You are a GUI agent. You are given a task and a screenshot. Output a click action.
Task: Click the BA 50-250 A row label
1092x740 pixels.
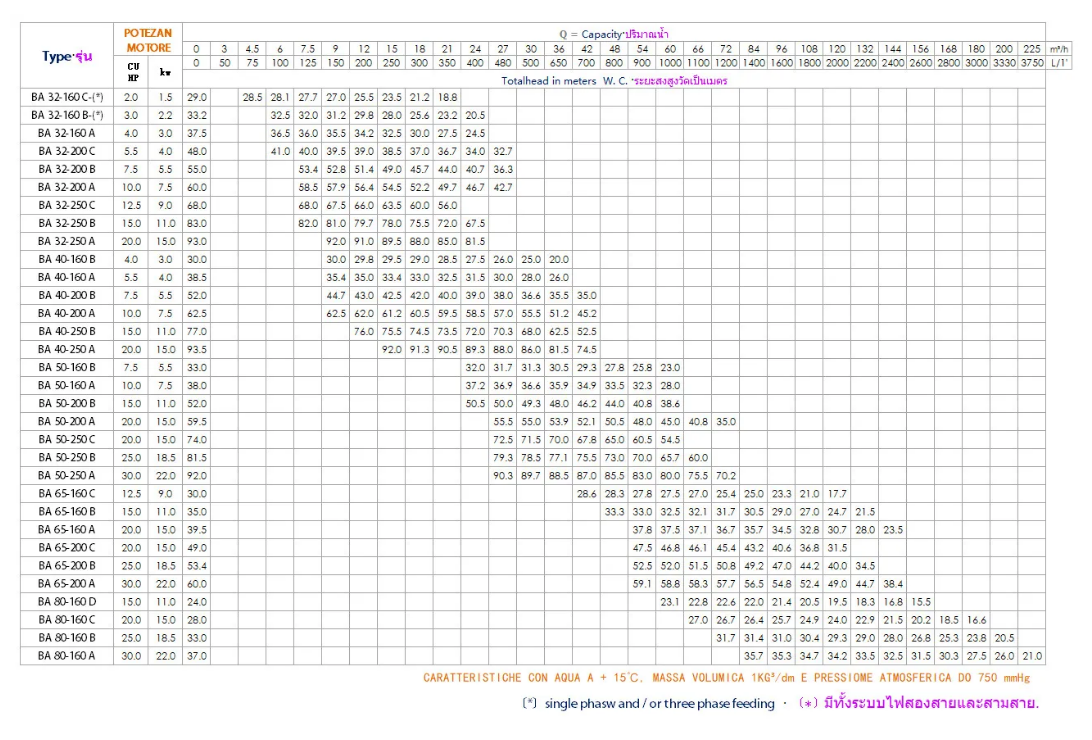[x=67, y=475]
